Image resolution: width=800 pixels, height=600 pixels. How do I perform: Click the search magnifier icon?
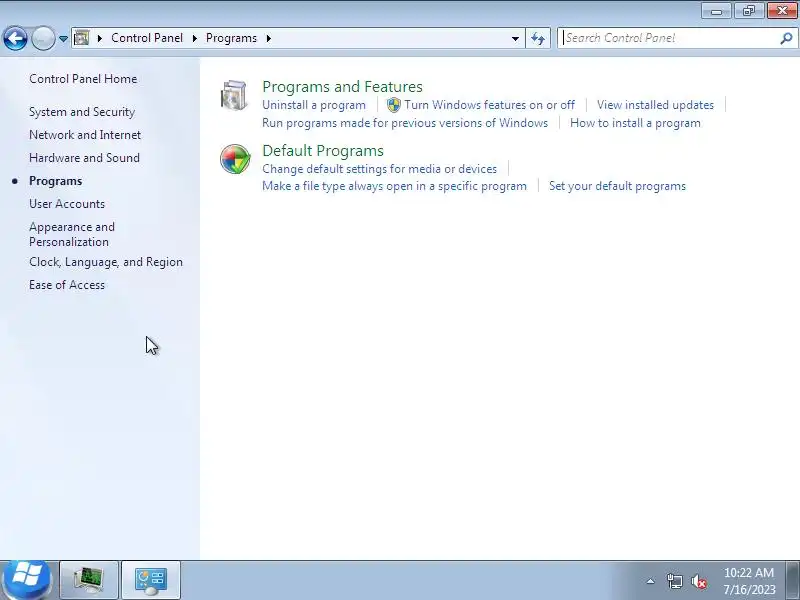point(786,38)
